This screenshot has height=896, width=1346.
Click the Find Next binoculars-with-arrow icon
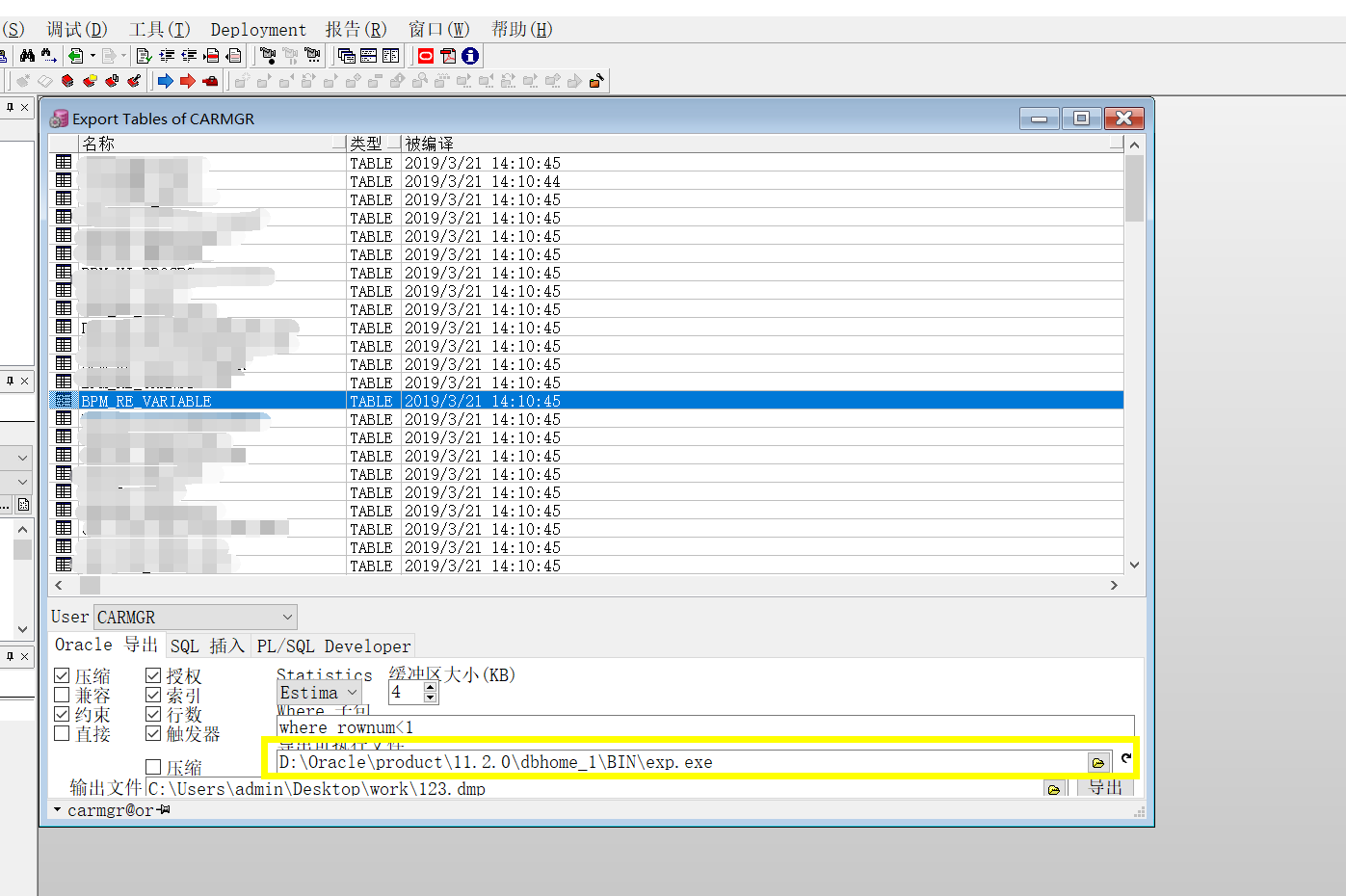(48, 56)
